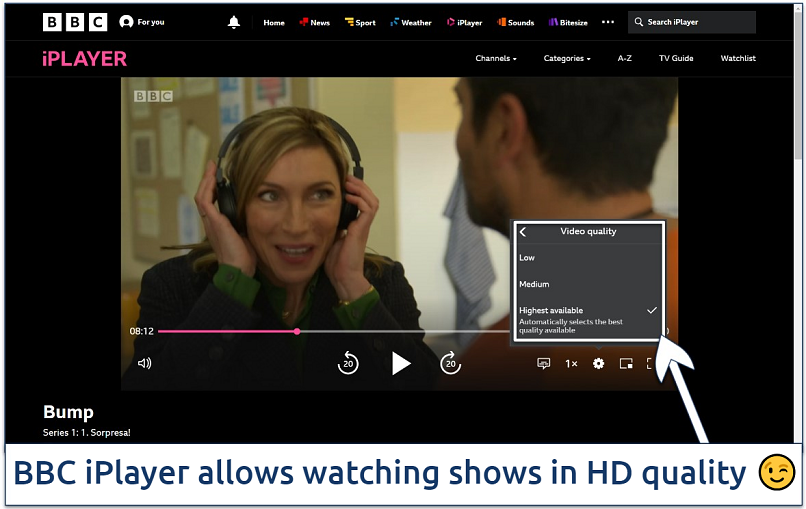The width and height of the screenshot is (806, 509).
Task: Open the News section
Action: 315,23
